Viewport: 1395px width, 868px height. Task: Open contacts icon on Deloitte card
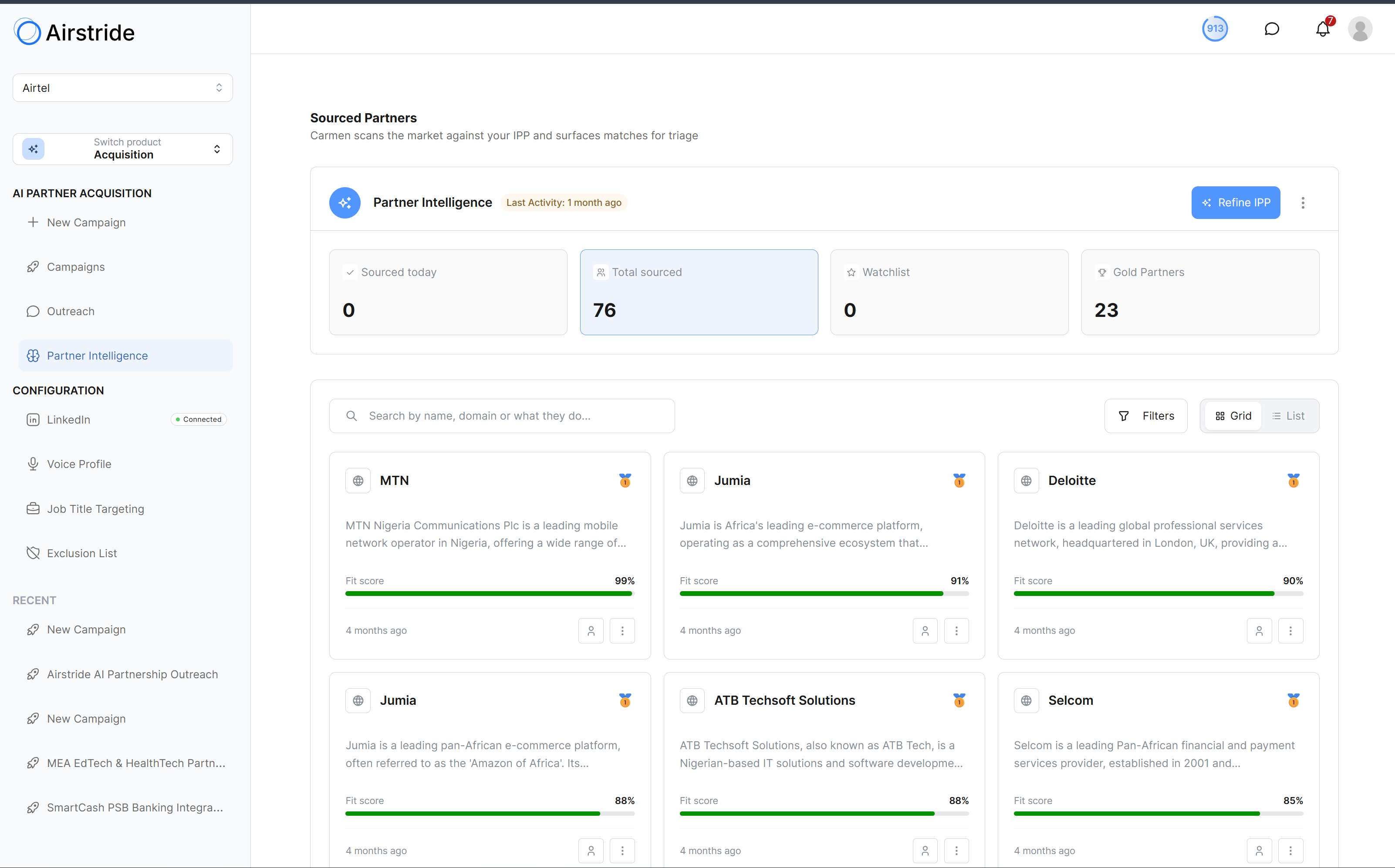tap(1260, 631)
